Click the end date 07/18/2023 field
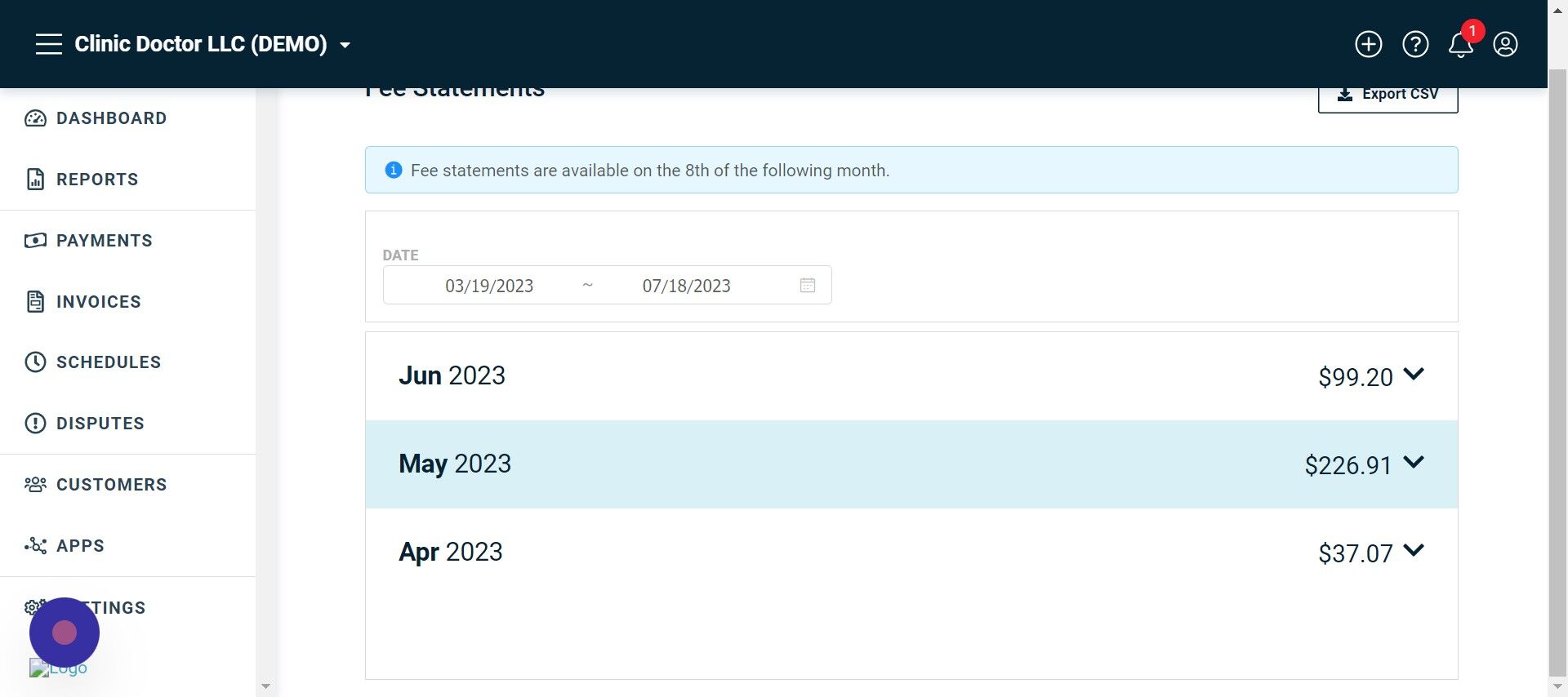 tap(687, 286)
